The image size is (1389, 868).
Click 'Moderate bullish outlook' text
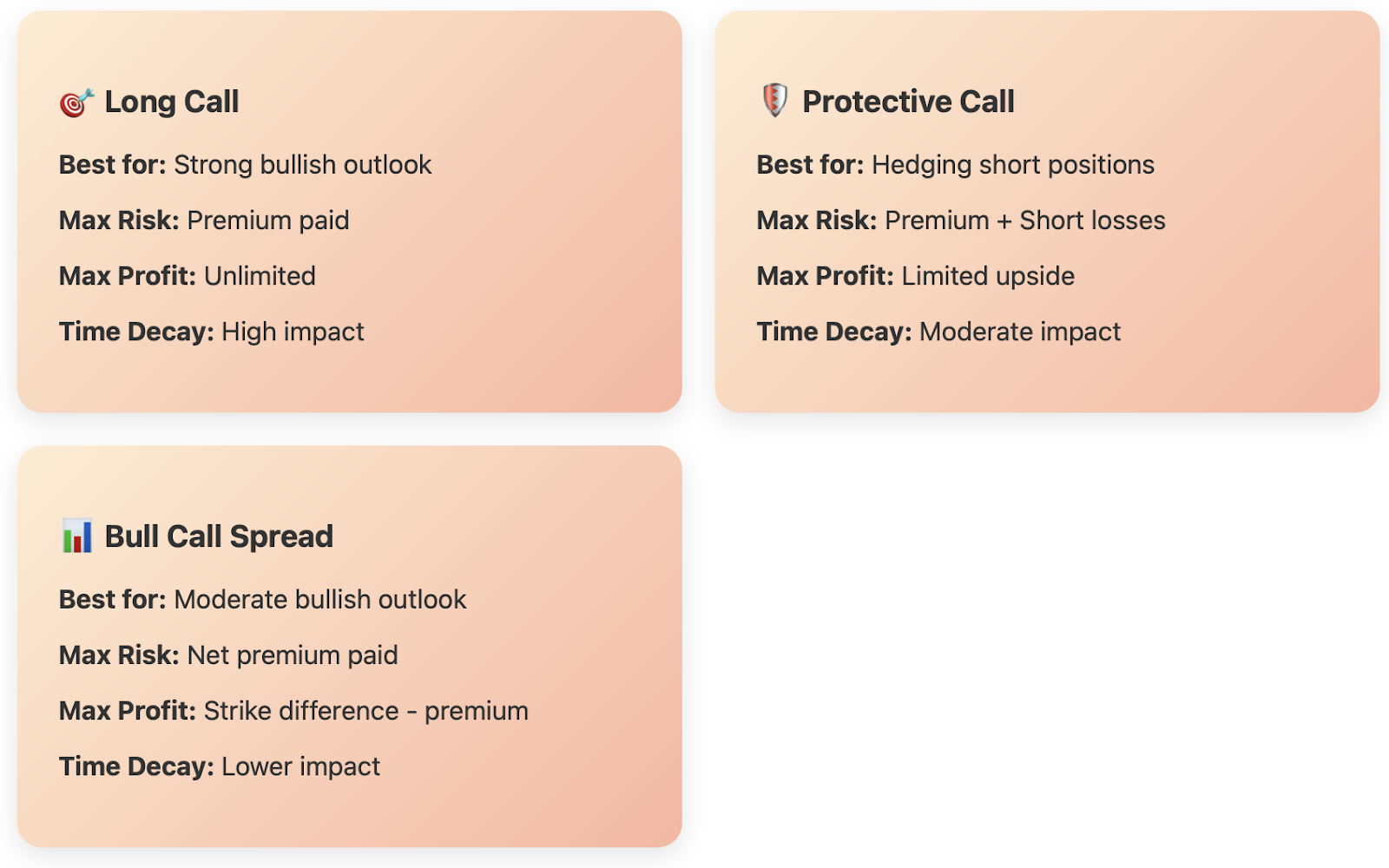coord(320,600)
